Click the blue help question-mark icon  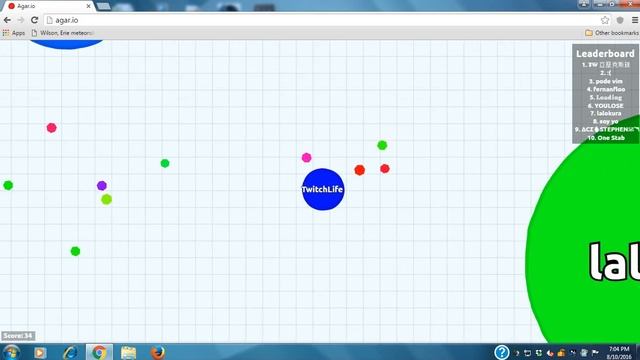[502, 352]
